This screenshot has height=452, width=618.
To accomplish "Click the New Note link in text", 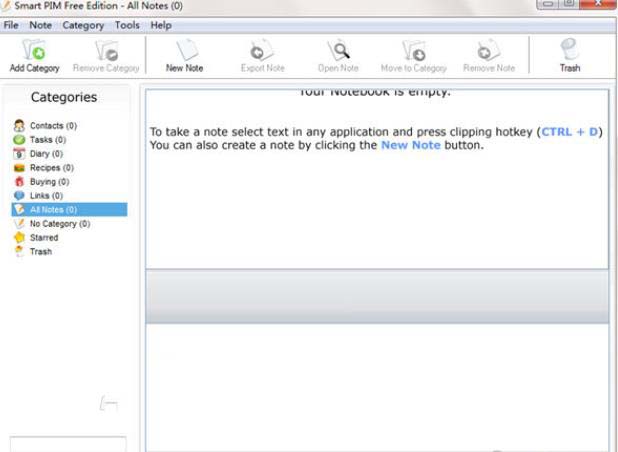I will pyautogui.click(x=411, y=145).
